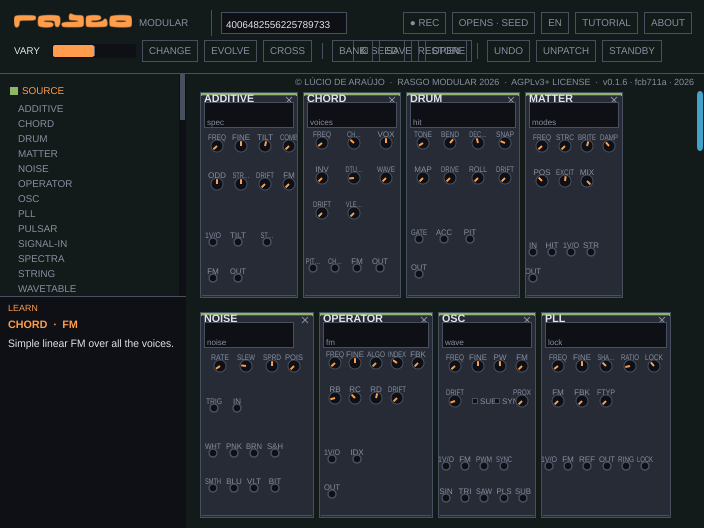
Task: Click the CHANGE button
Action: coord(170,51)
